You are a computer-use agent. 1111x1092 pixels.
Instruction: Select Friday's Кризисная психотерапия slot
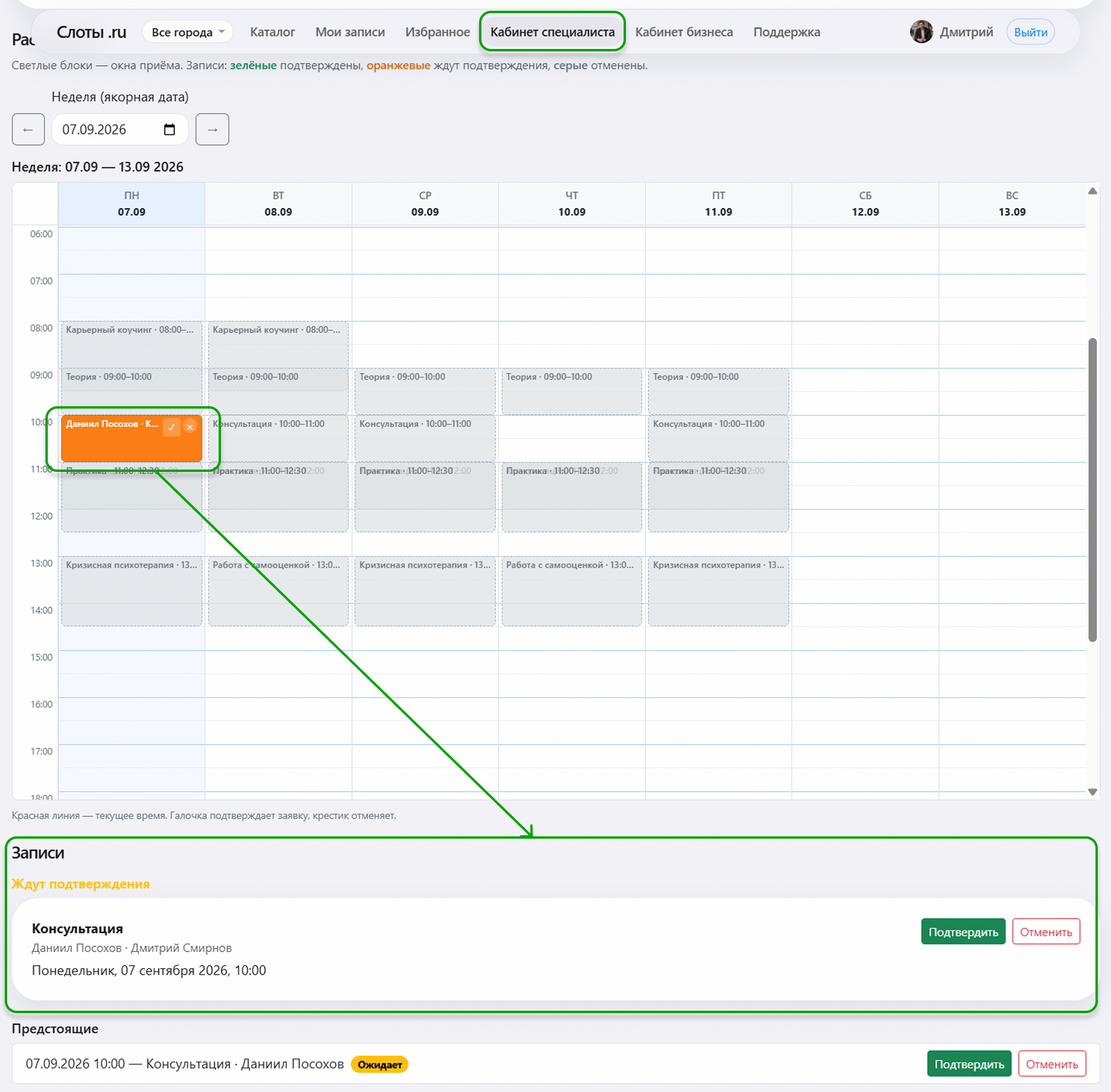719,591
